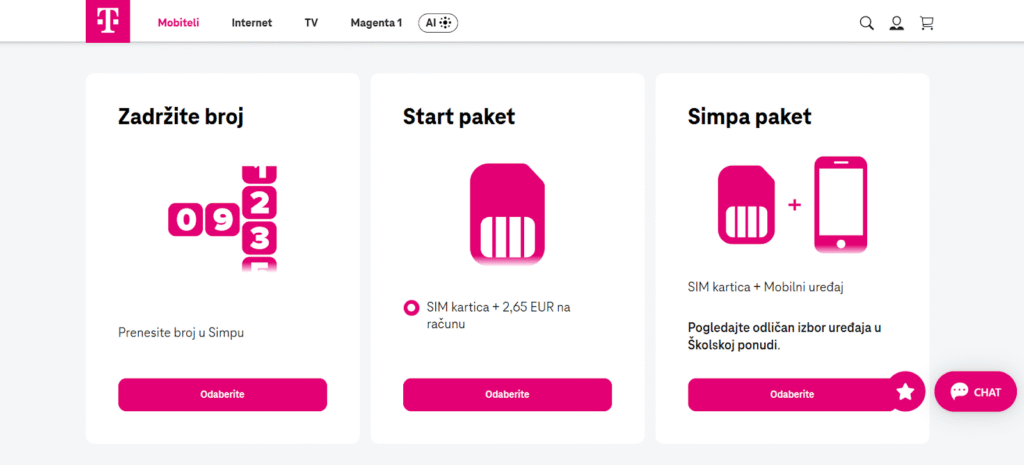Click SIM kartica + Mobilni uređaj text

pos(766,287)
